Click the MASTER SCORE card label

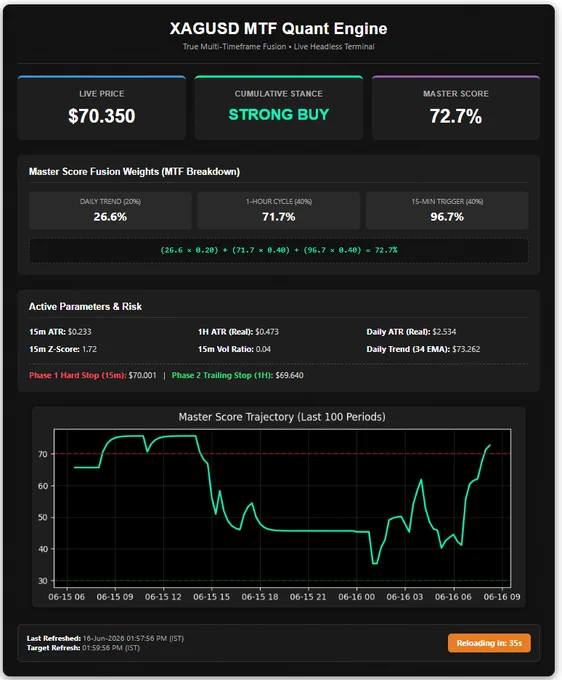[x=456, y=94]
